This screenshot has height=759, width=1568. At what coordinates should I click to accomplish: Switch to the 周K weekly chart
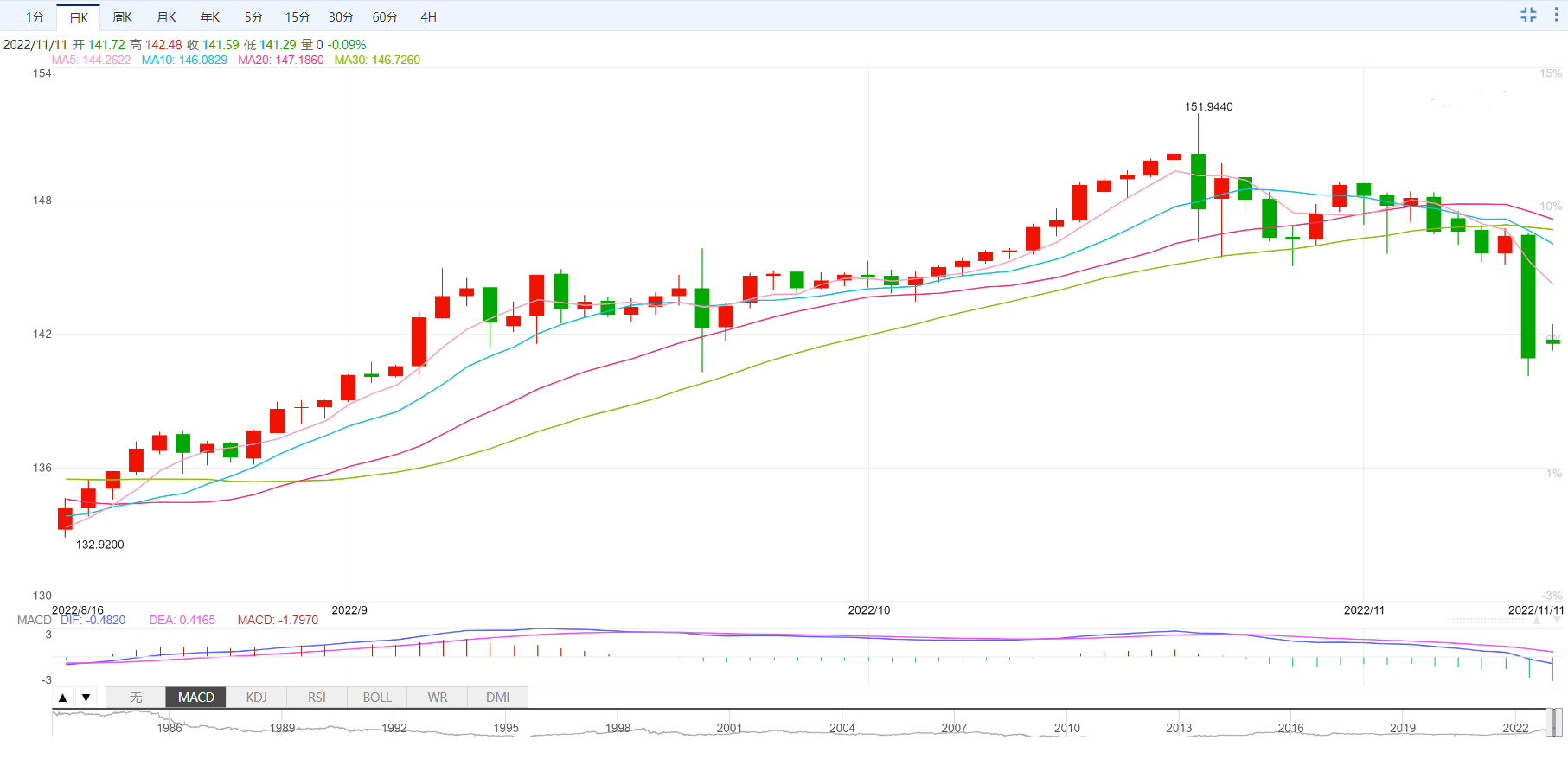coord(123,17)
